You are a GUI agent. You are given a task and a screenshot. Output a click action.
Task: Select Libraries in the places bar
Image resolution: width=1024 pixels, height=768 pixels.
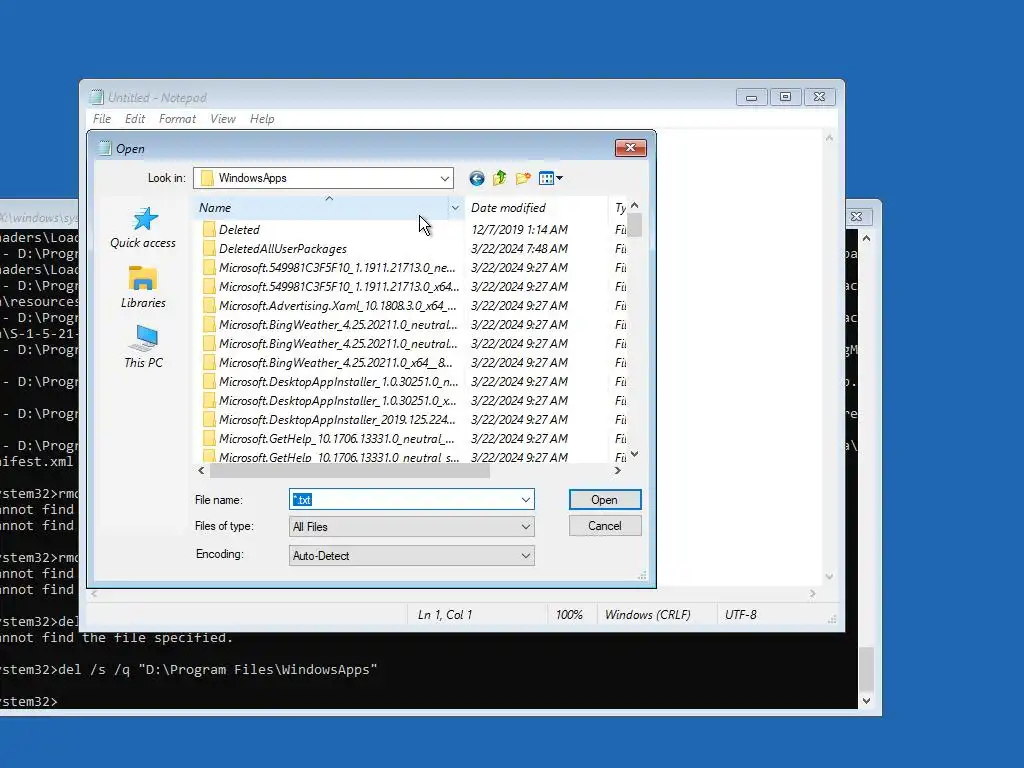pos(143,287)
